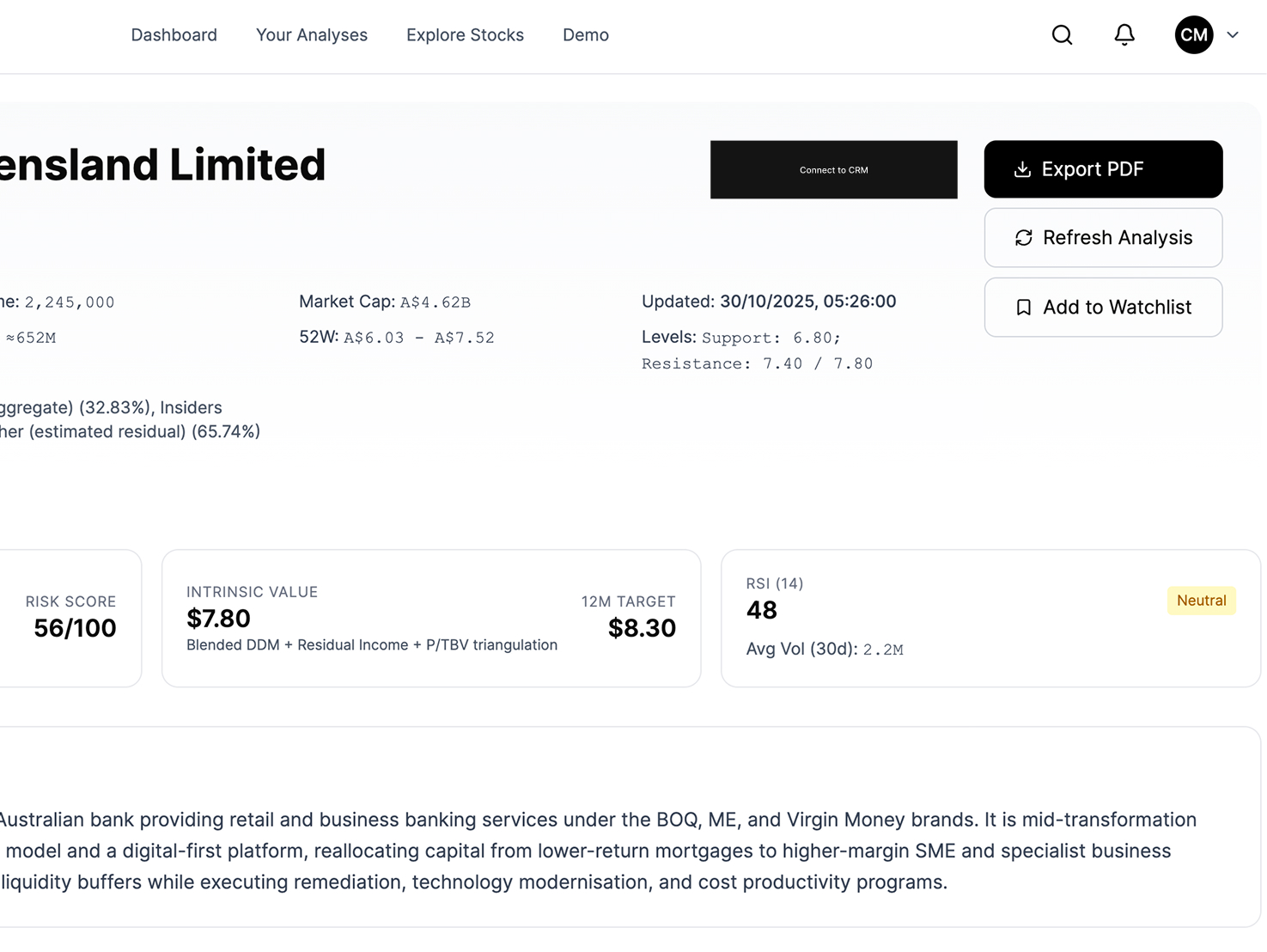The width and height of the screenshot is (1267, 952).
Task: Toggle Add to Watchlist
Action: 1103,307
